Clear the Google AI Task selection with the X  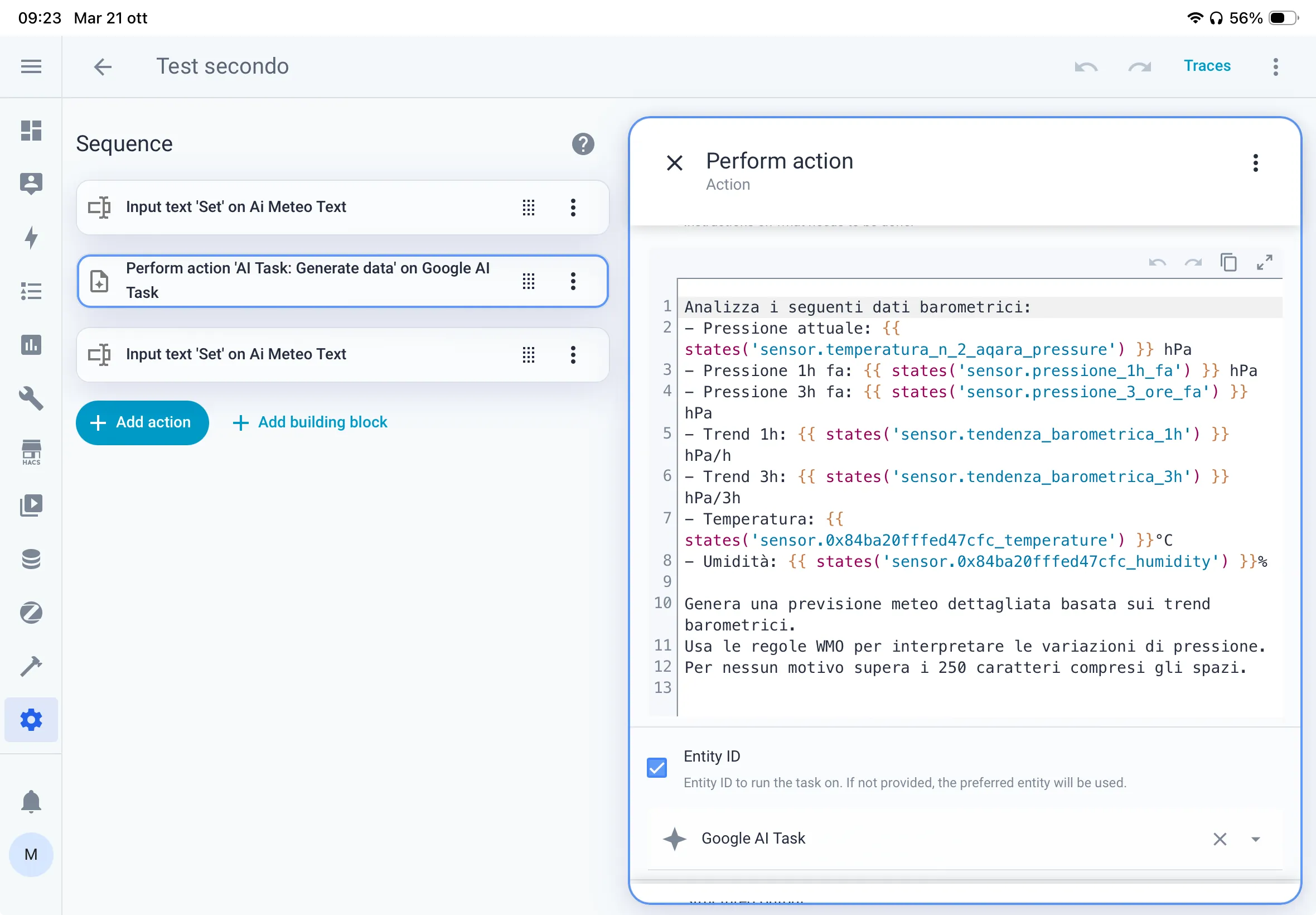(1220, 839)
